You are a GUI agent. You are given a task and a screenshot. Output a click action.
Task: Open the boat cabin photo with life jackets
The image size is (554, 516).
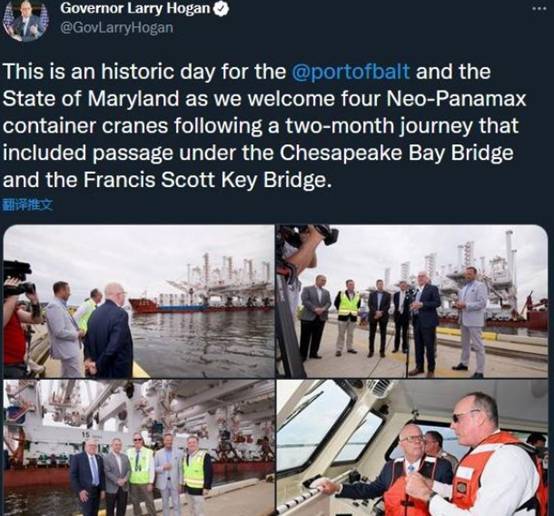coord(412,448)
